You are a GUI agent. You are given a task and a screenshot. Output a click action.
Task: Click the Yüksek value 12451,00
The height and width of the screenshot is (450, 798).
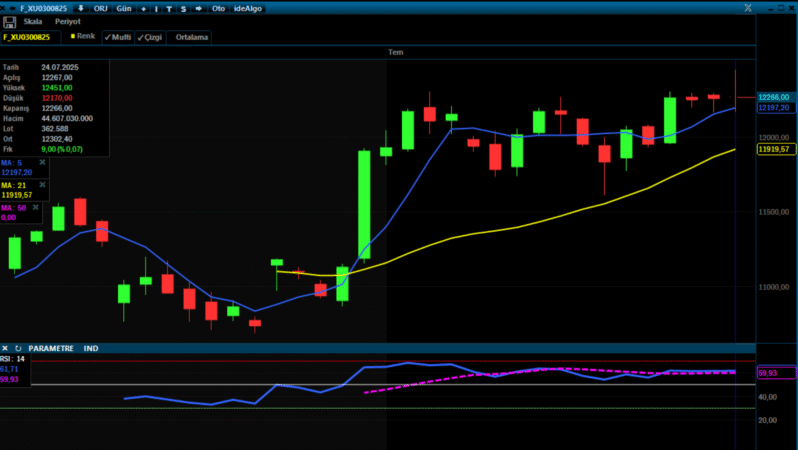tap(57, 88)
